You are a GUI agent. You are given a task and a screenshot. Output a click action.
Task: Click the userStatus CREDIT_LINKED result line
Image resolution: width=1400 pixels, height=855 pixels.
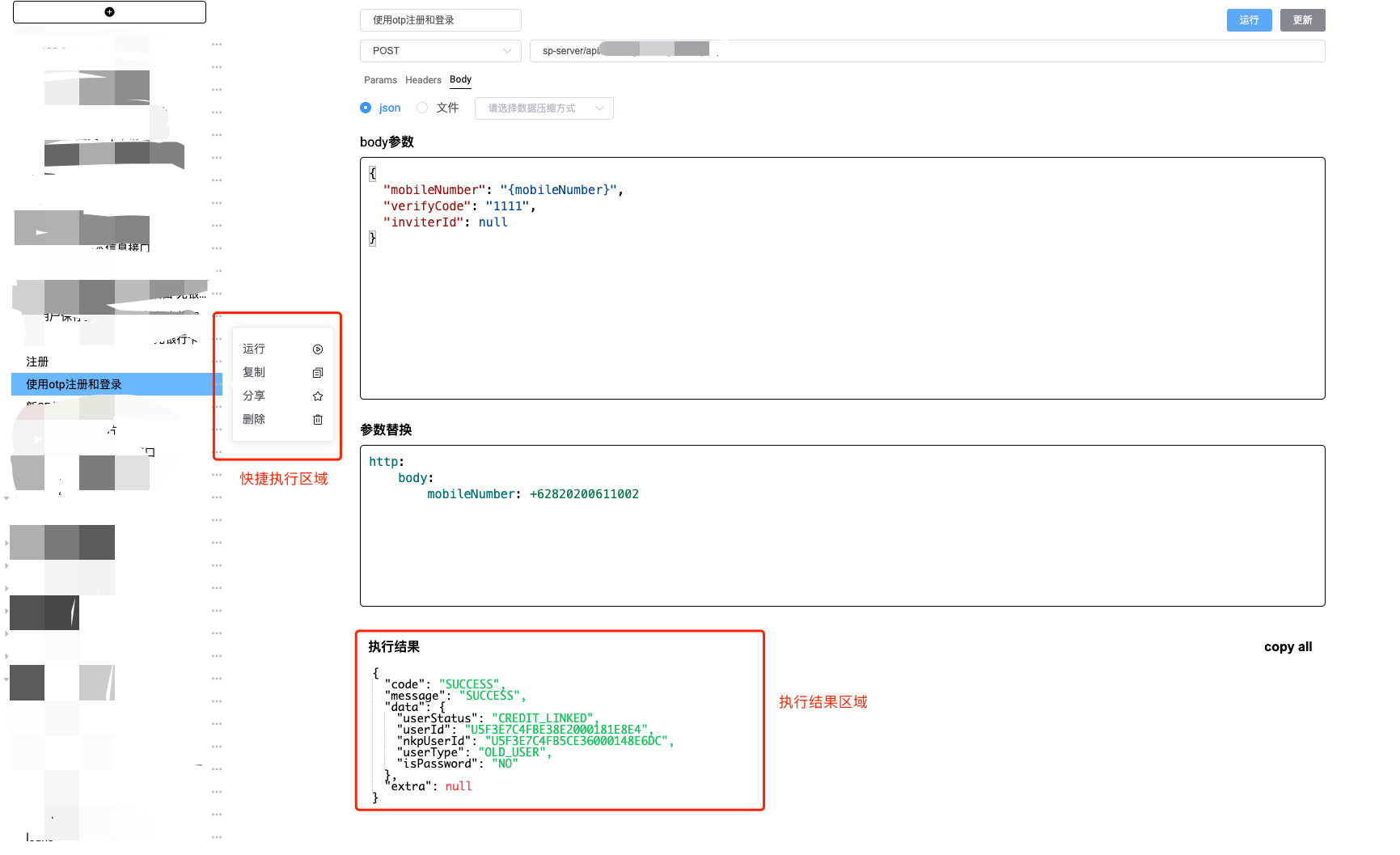tap(498, 718)
